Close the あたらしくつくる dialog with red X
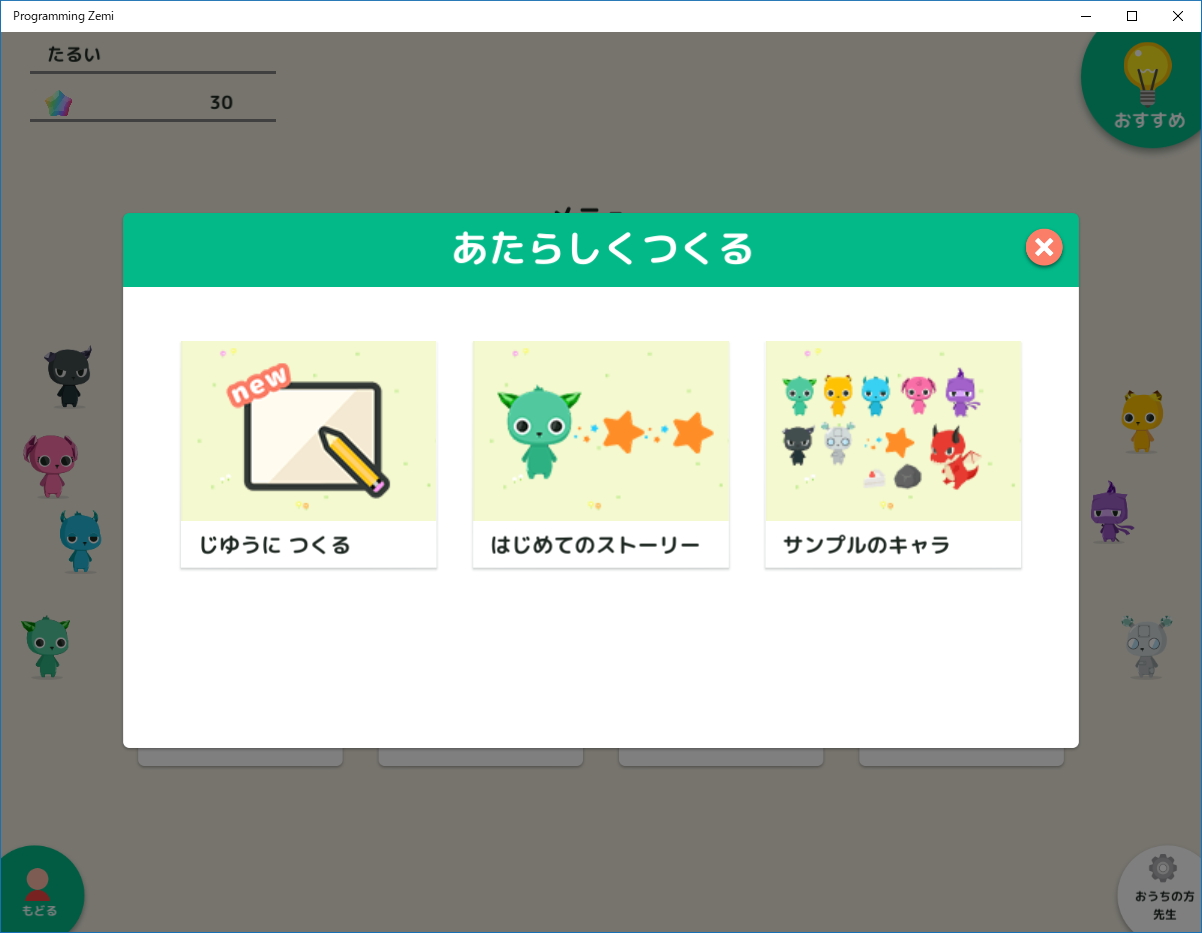Viewport: 1202px width, 933px height. pyautogui.click(x=1044, y=247)
